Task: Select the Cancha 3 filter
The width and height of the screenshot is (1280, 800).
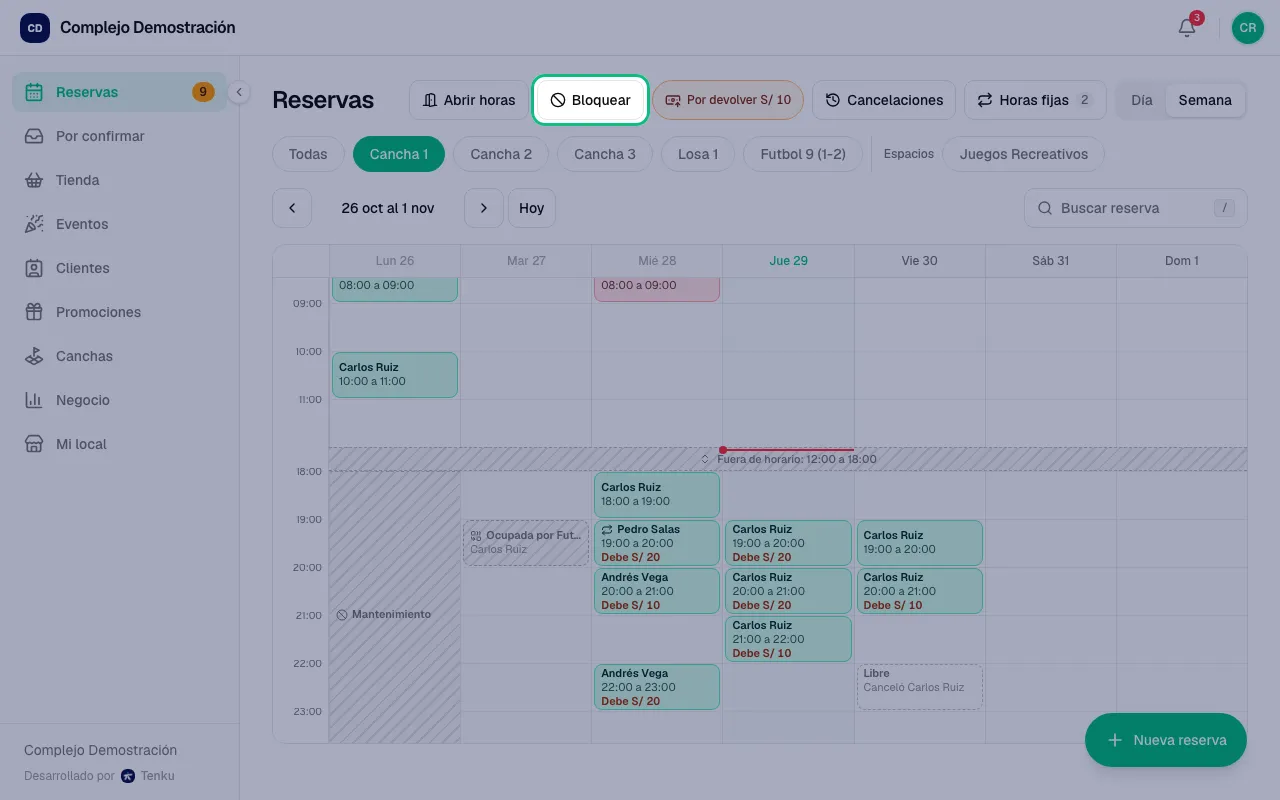Action: 605,154
